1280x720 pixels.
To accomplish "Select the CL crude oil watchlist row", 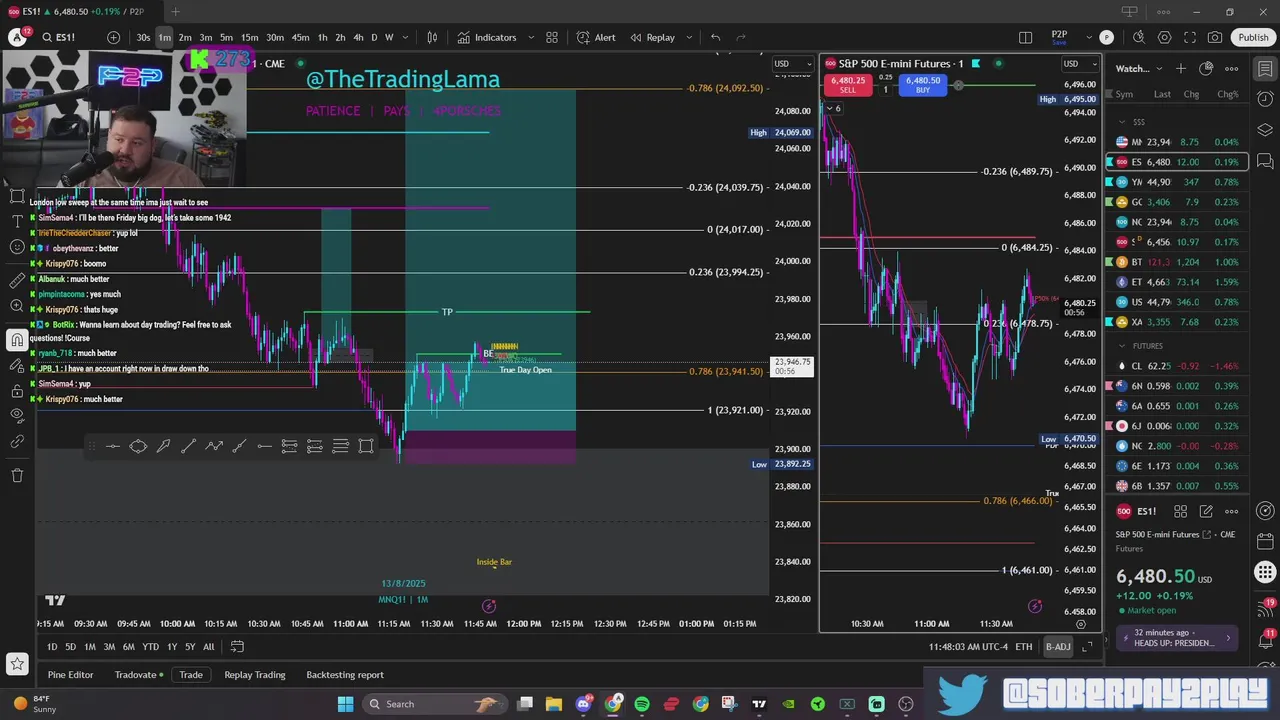I will click(x=1177, y=366).
